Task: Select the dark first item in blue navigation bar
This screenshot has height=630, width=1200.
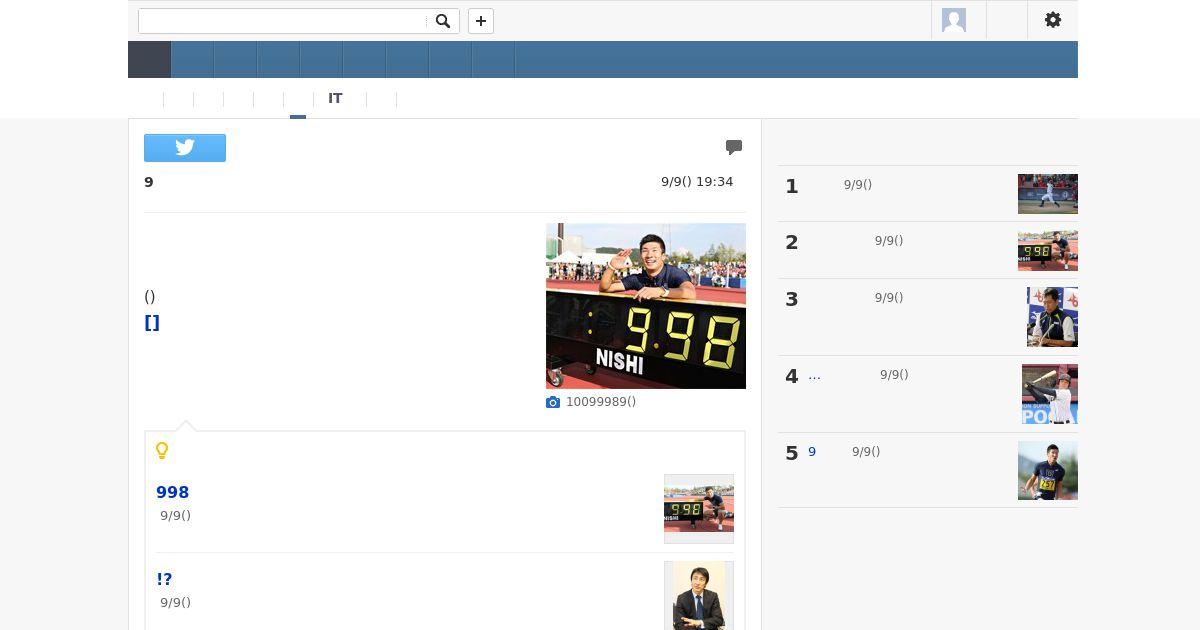Action: point(150,60)
